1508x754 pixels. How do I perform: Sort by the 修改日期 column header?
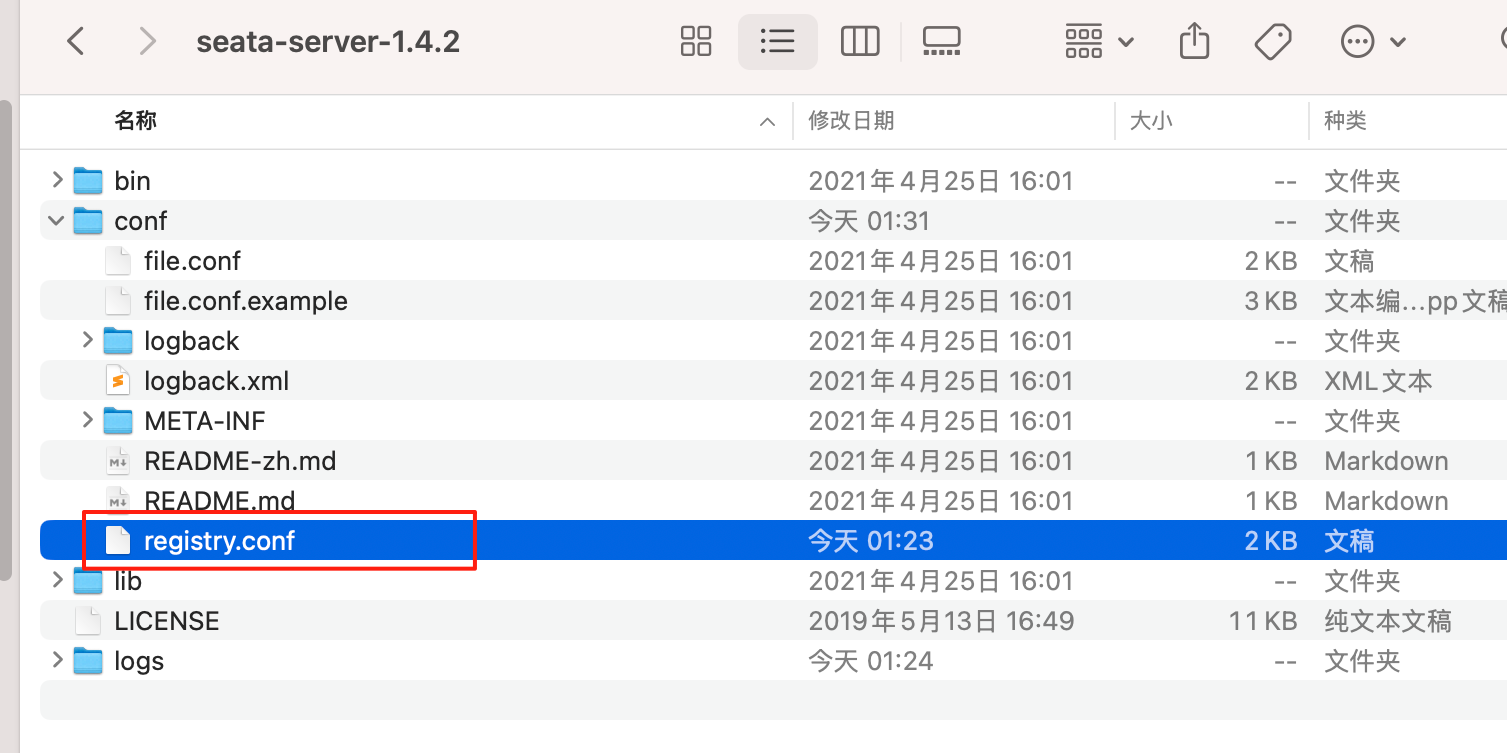point(851,121)
